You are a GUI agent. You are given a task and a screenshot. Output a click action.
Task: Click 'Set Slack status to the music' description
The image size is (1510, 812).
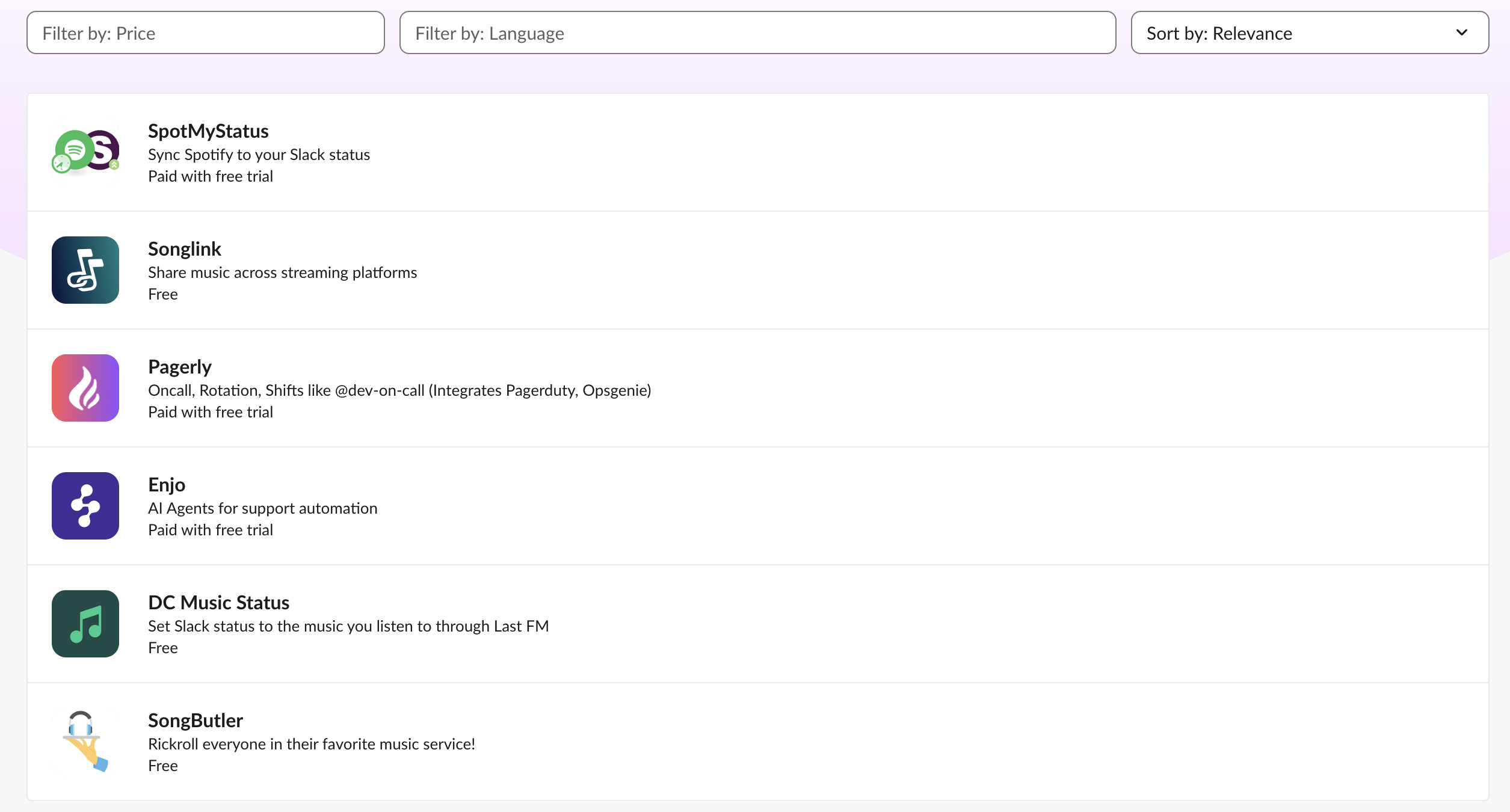click(x=348, y=626)
